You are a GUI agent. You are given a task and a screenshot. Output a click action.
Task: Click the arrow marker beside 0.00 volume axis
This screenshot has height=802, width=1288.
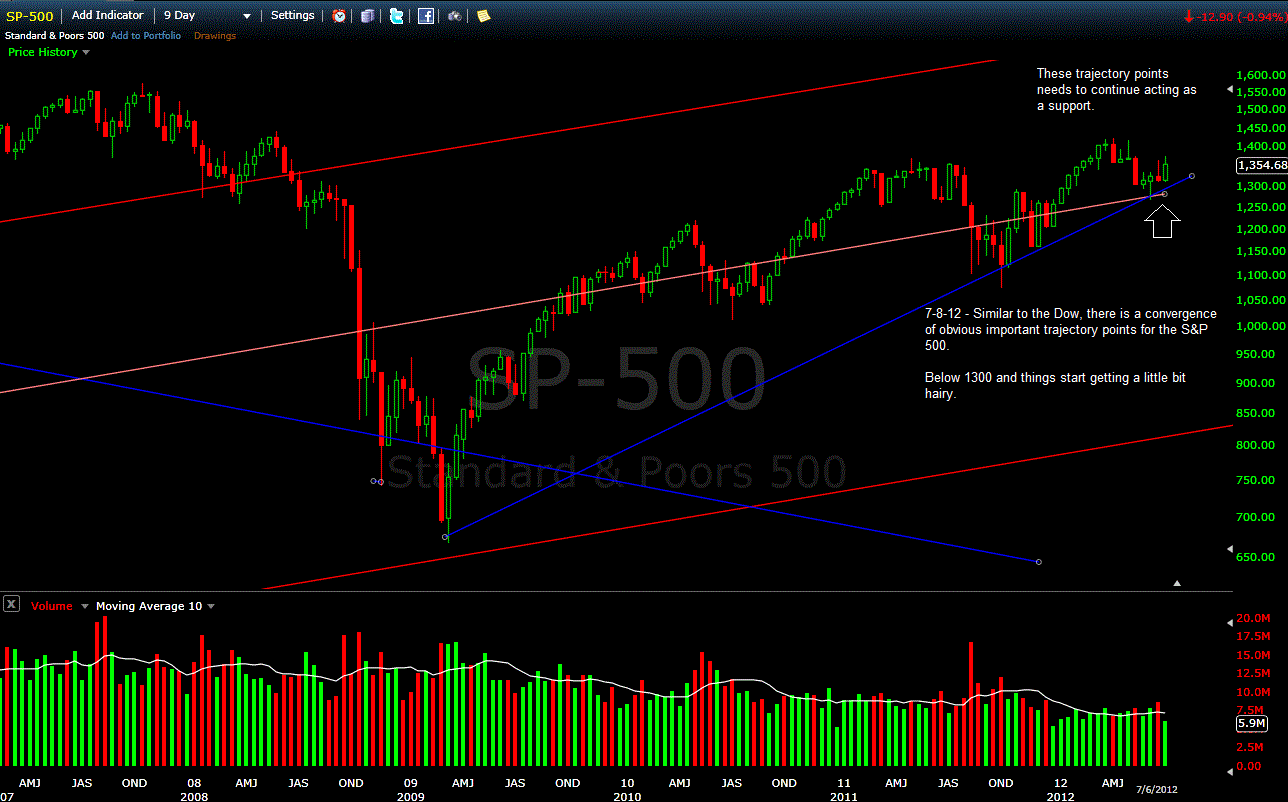pyautogui.click(x=1230, y=772)
